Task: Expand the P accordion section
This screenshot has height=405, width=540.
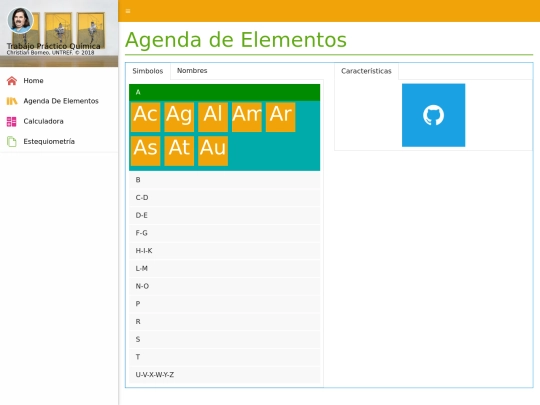Action: pos(225,304)
